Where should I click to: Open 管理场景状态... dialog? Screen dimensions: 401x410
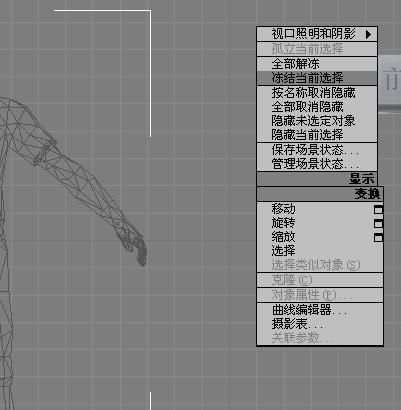pos(317,164)
